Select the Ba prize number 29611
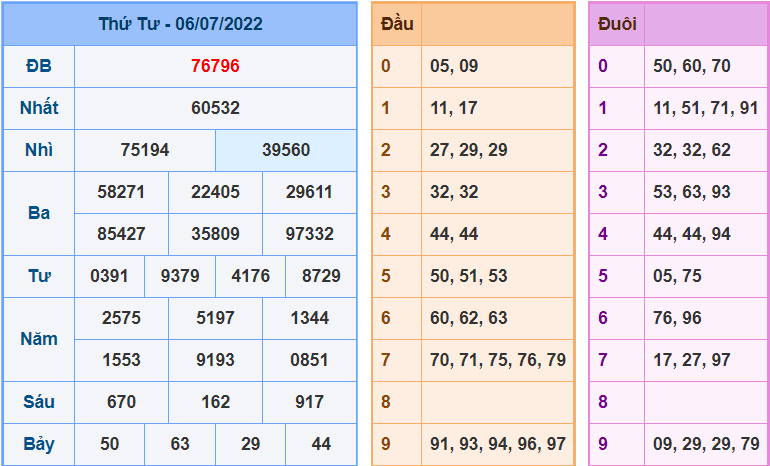This screenshot has height=466, width=770. tap(309, 192)
